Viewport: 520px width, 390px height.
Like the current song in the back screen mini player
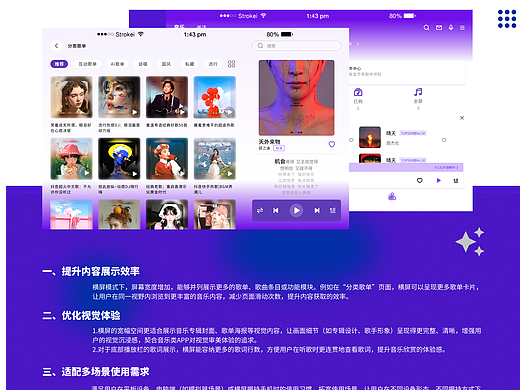pos(420,180)
